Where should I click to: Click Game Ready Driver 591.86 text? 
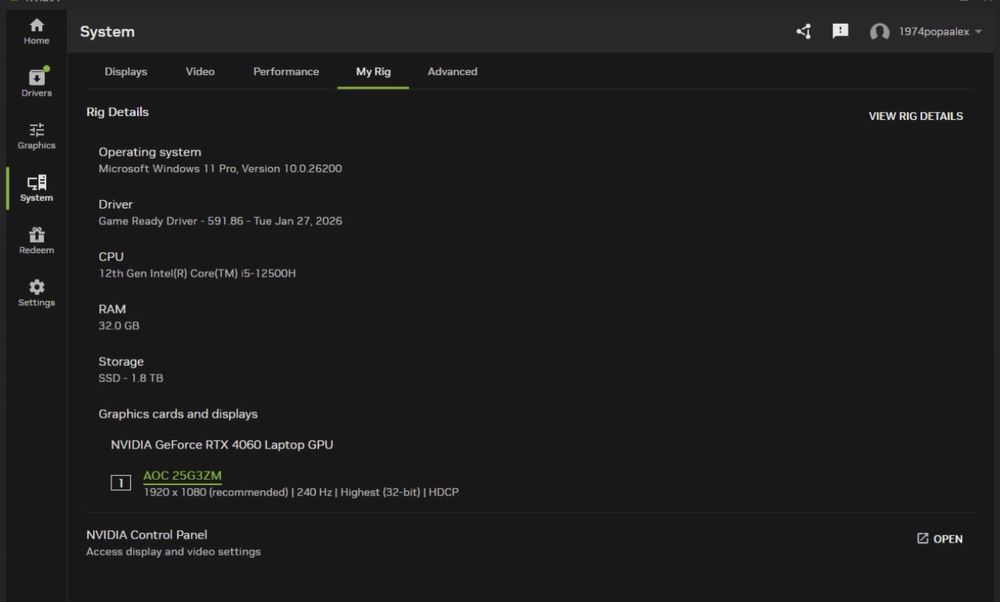pos(220,221)
